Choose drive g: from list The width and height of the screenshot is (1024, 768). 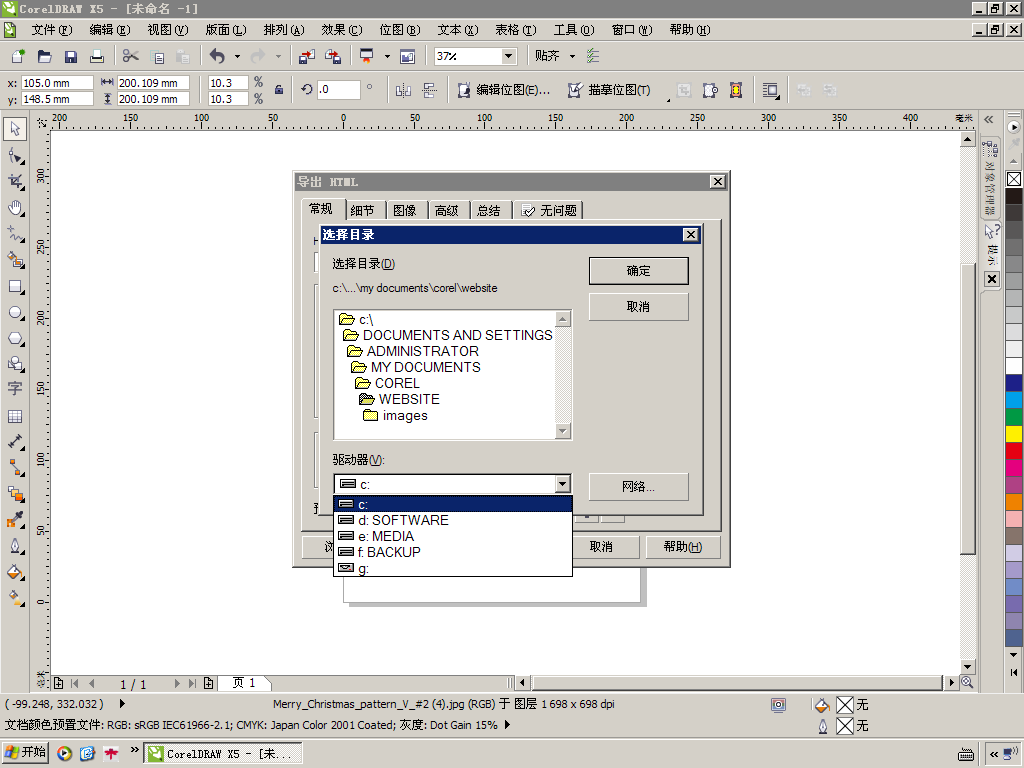pyautogui.click(x=453, y=568)
